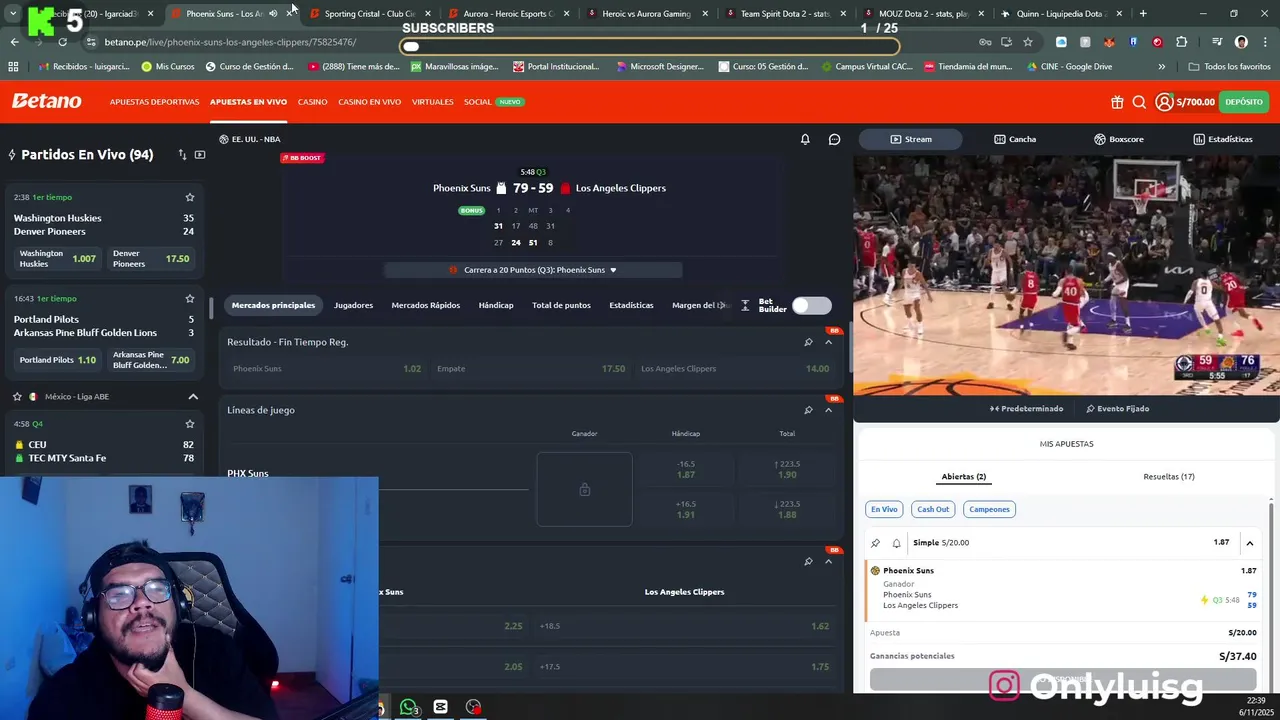Pin the Líneas de juego market
Viewport: 1280px width, 720px height.
pos(808,410)
